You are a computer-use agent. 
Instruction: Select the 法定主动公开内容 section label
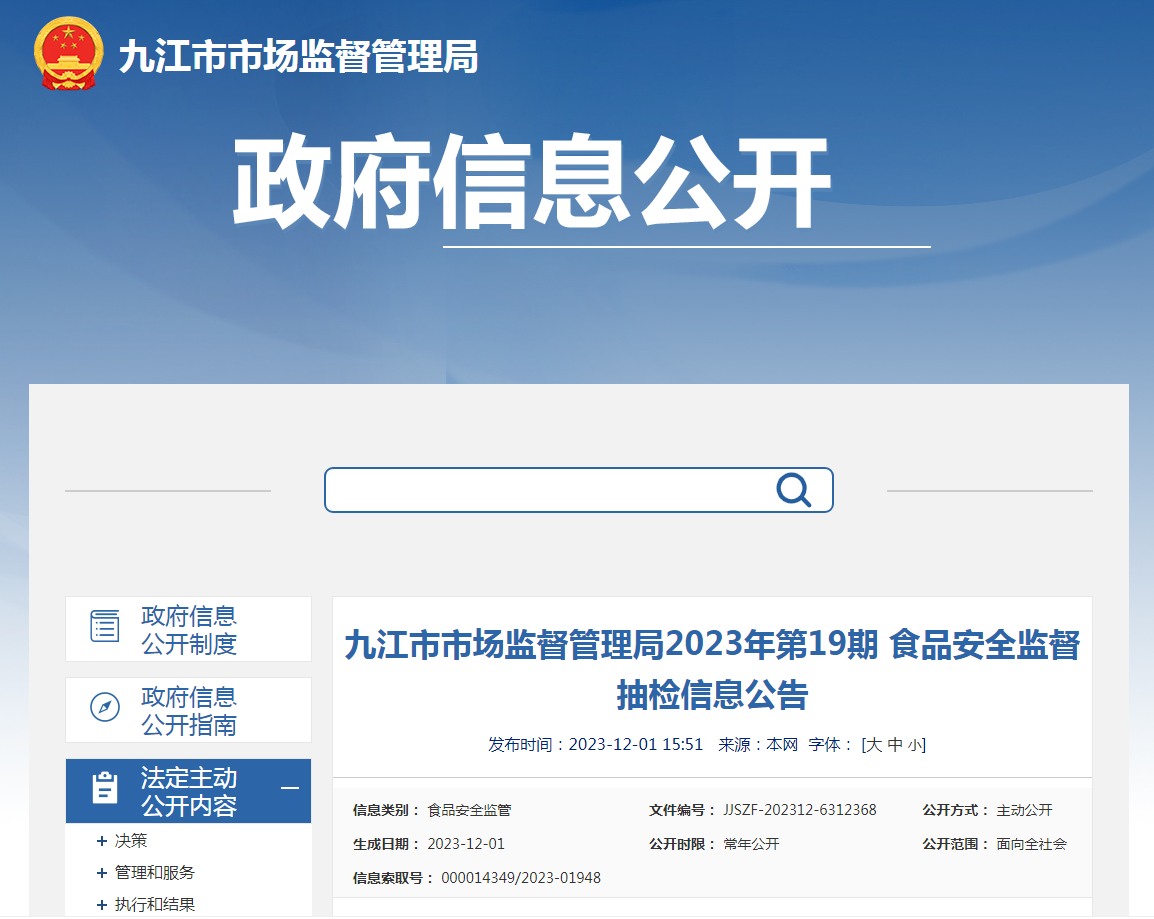[x=189, y=791]
